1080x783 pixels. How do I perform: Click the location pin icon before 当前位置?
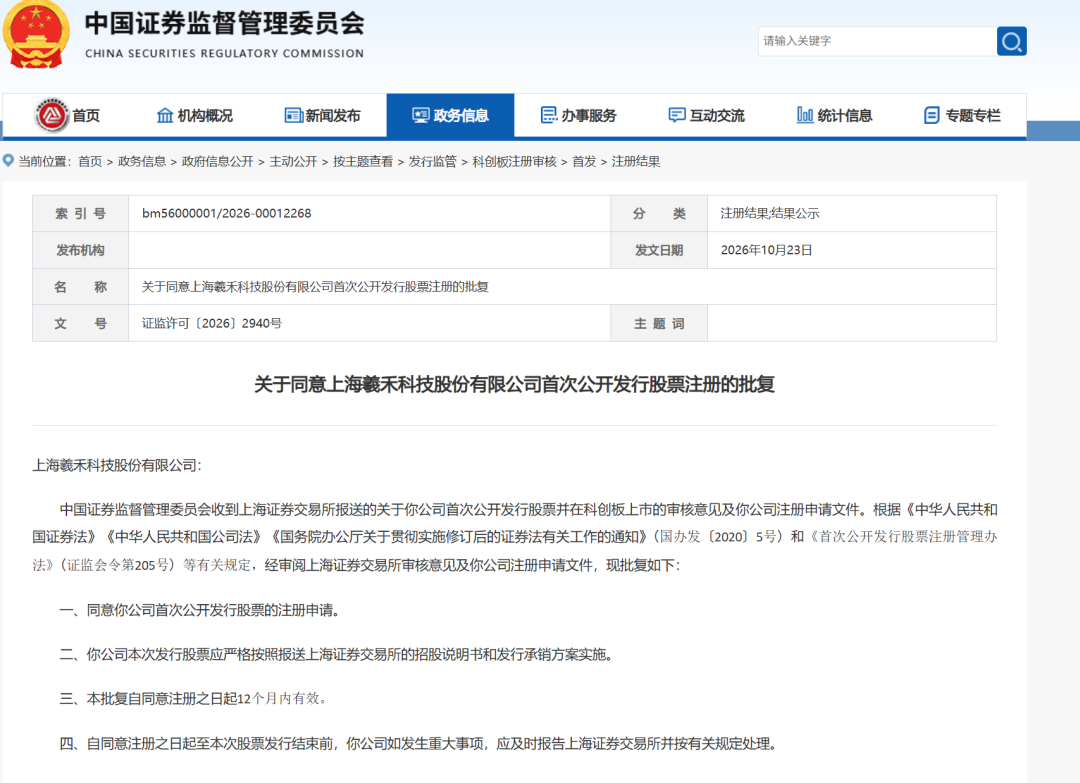(8, 160)
